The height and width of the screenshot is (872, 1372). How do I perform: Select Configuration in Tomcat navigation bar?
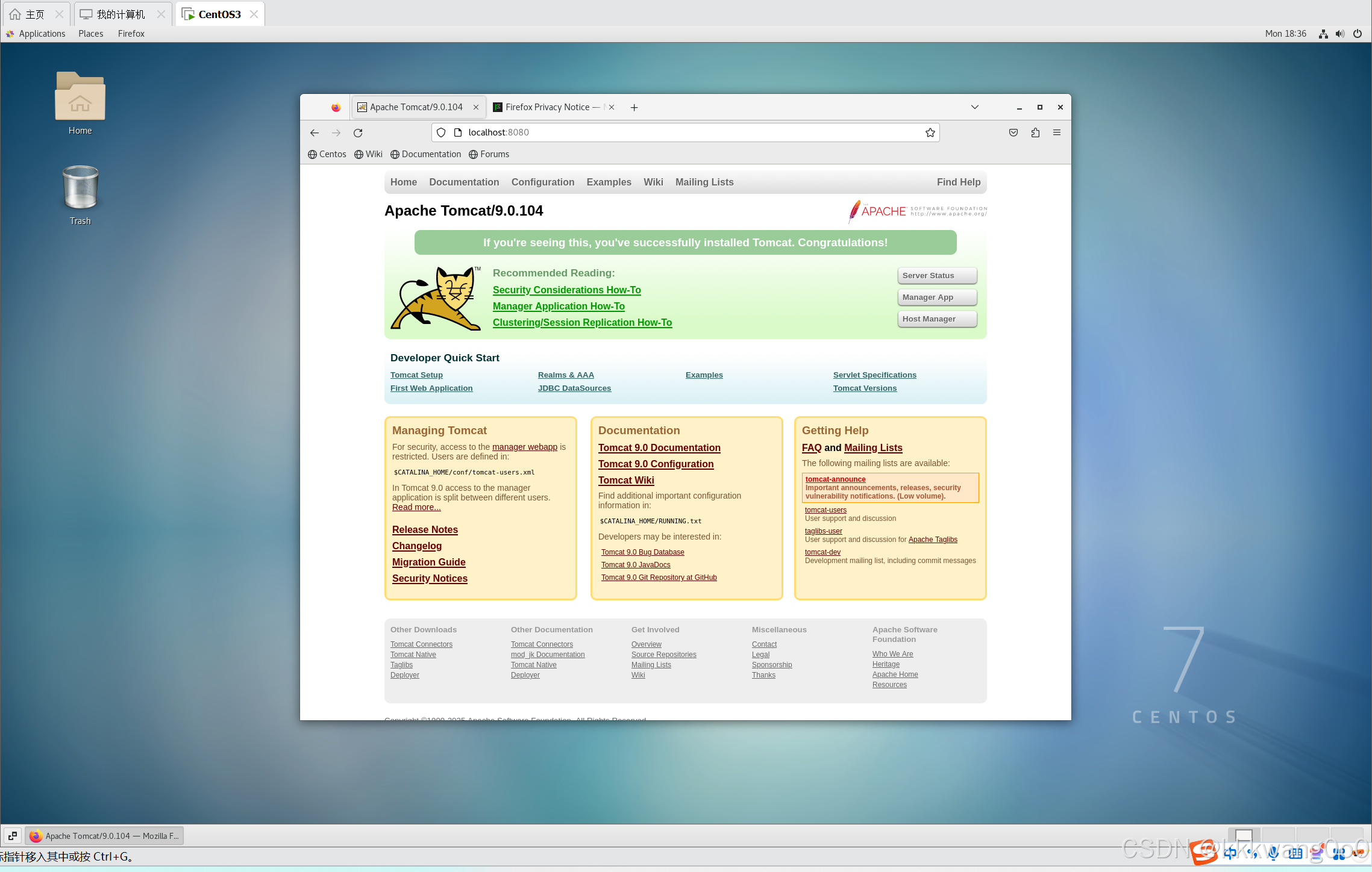click(x=542, y=182)
